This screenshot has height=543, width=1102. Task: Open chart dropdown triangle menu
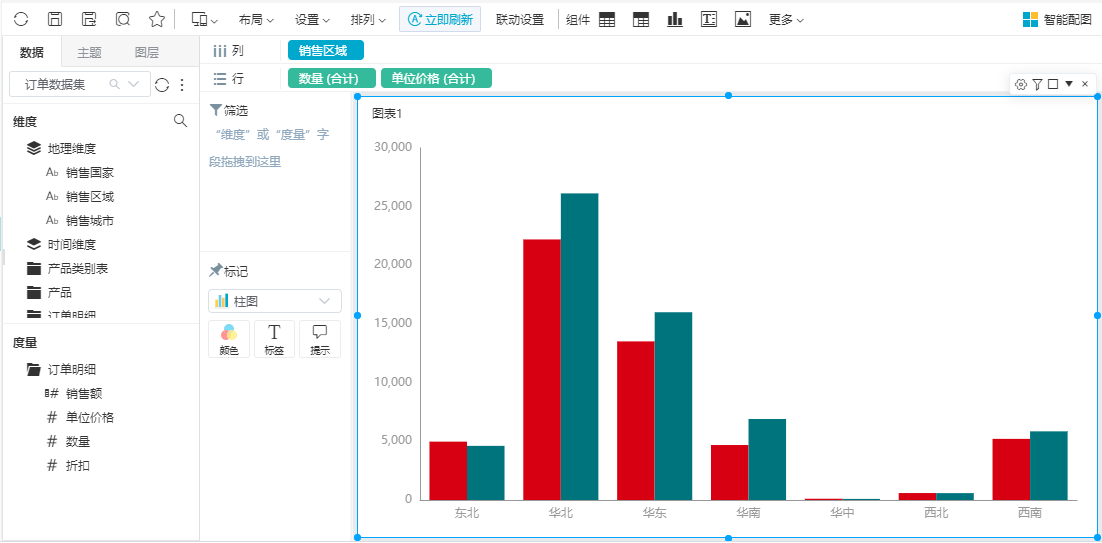[x=1069, y=84]
